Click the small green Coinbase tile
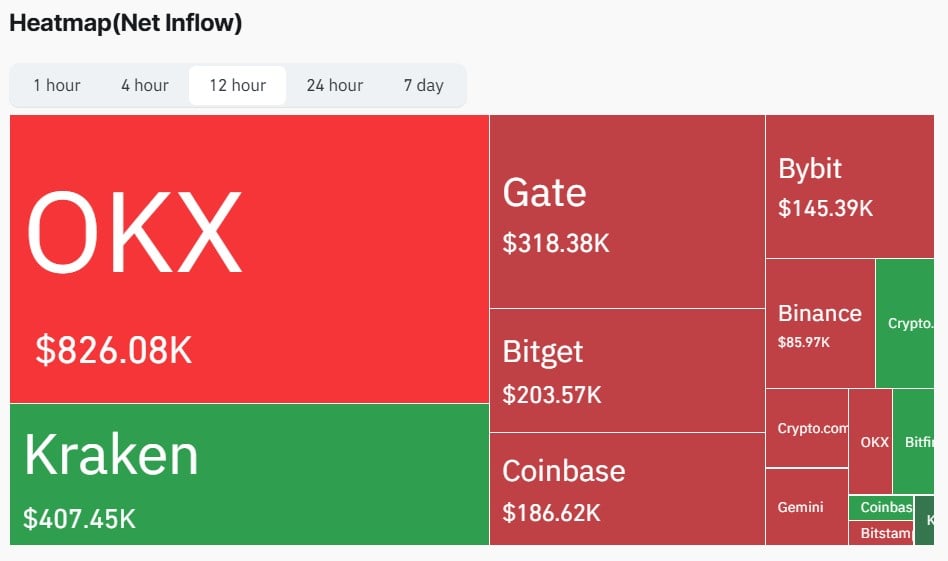This screenshot has width=948, height=561. 882,507
